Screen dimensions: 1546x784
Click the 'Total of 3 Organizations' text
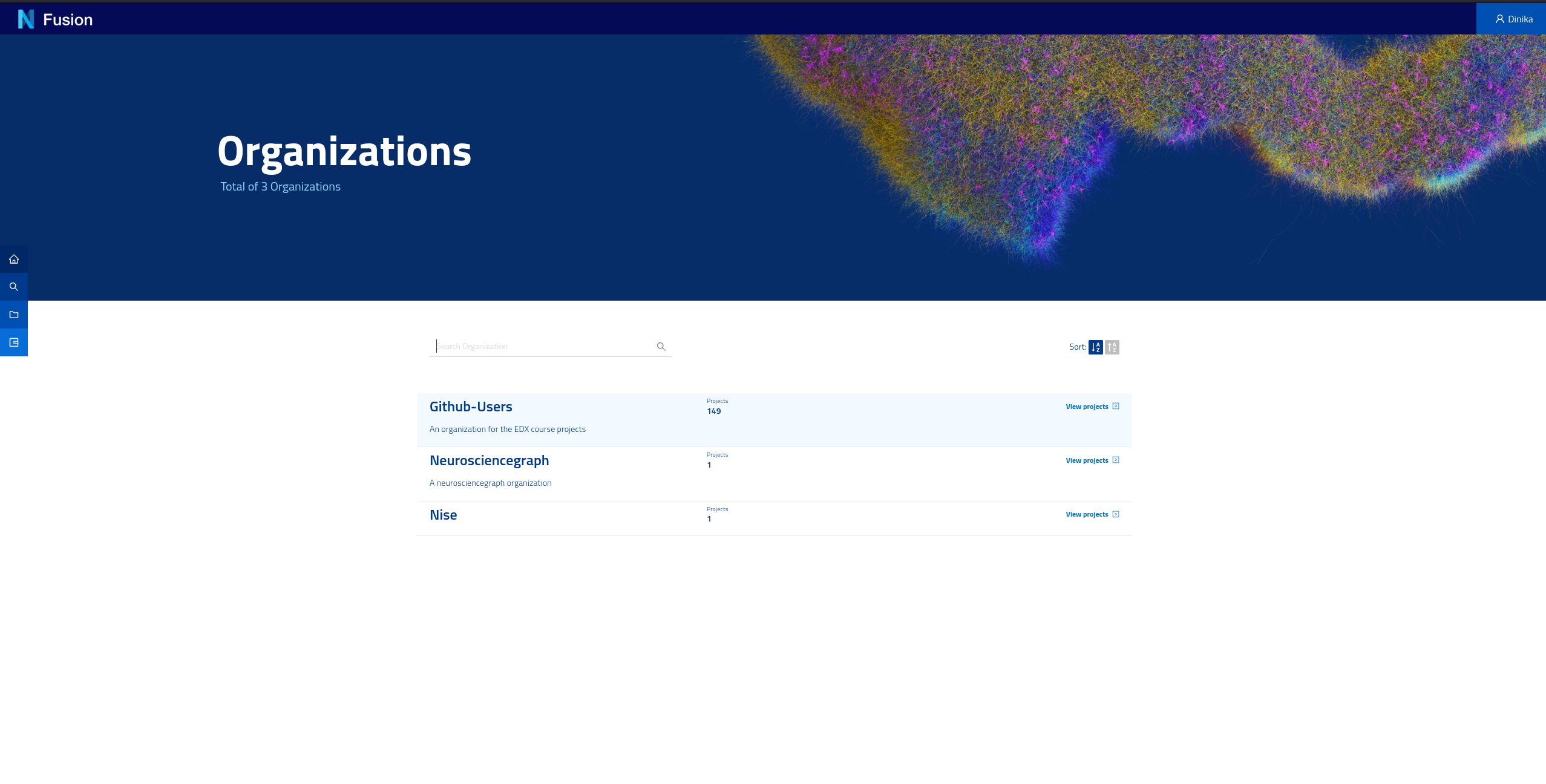tap(280, 186)
